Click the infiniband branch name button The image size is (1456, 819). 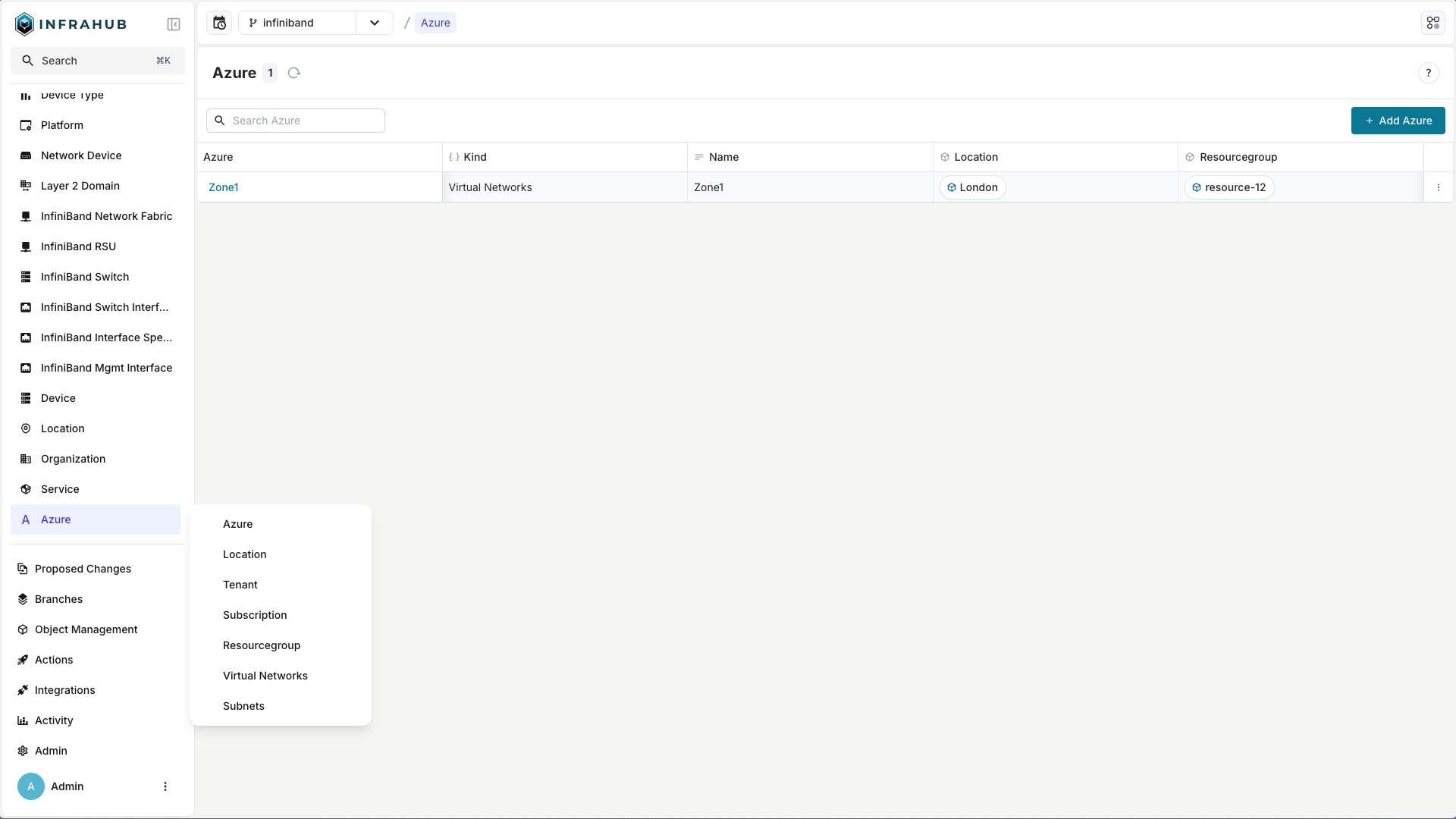coord(297,23)
